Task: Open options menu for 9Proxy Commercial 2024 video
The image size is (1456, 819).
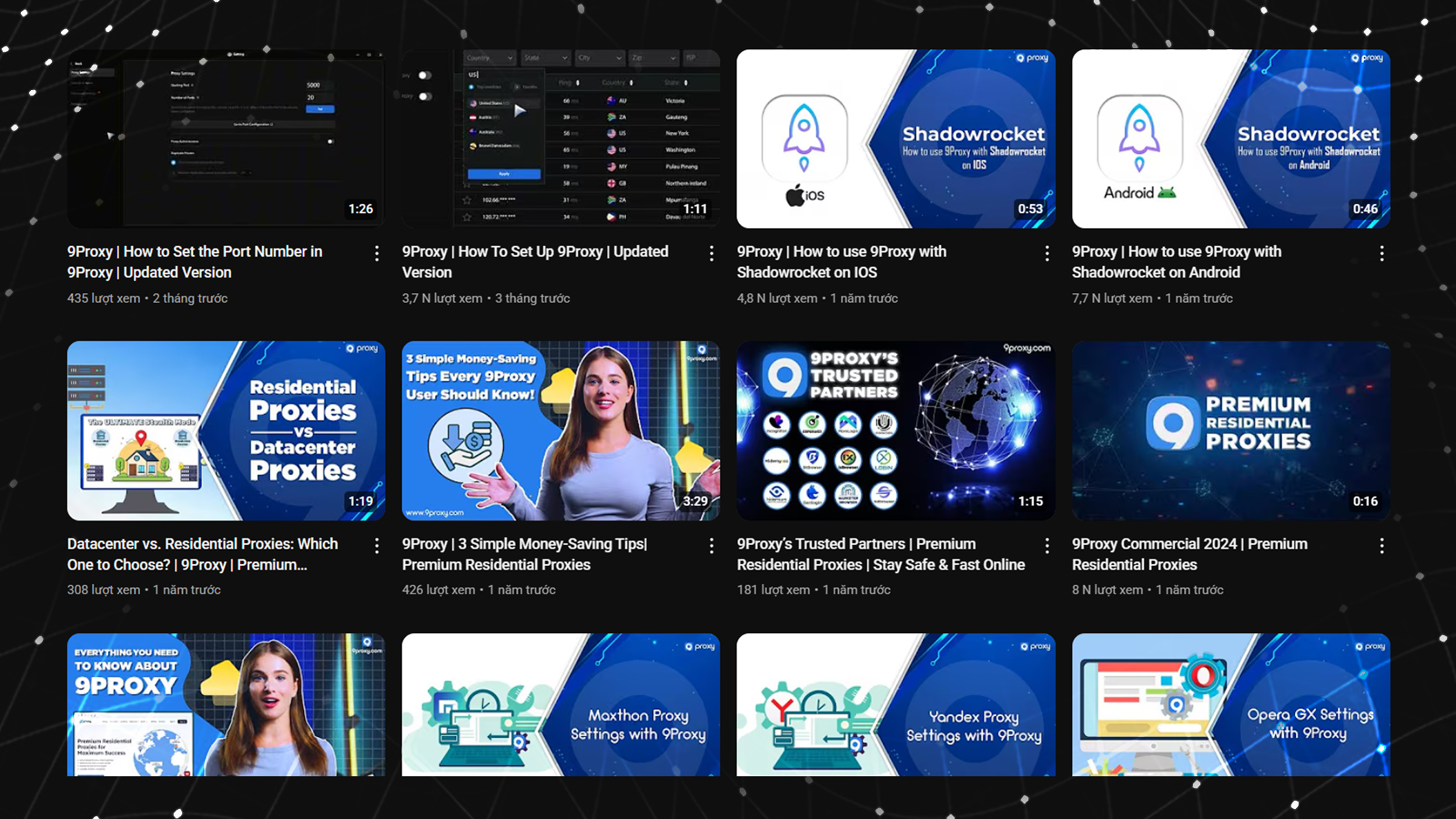Action: click(1381, 546)
